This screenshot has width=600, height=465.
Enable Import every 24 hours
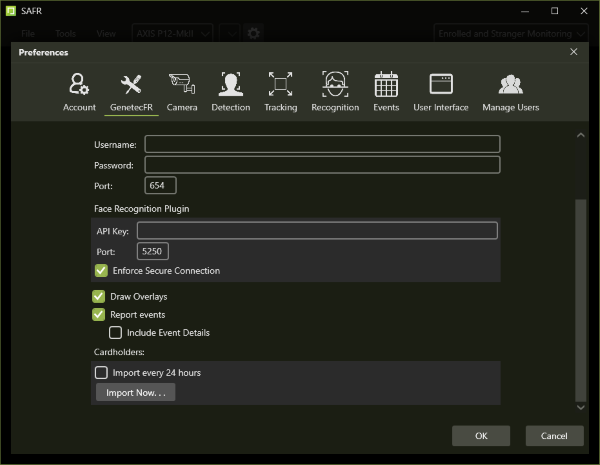[101, 372]
